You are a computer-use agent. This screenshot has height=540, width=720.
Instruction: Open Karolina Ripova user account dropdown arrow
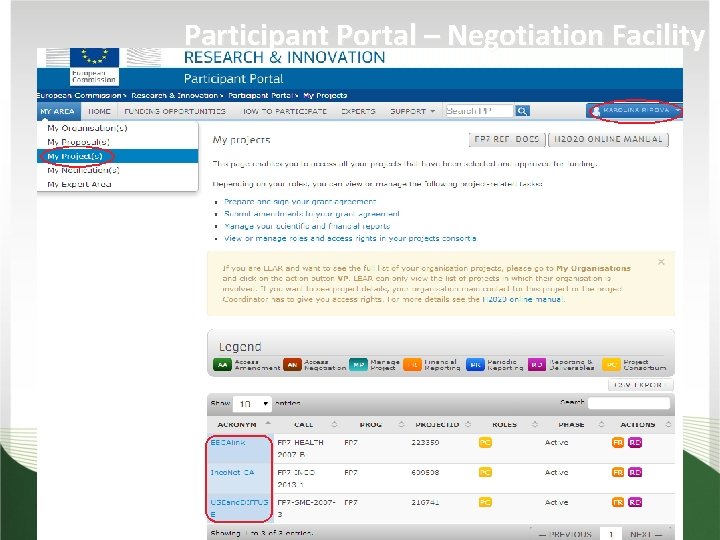click(x=678, y=111)
